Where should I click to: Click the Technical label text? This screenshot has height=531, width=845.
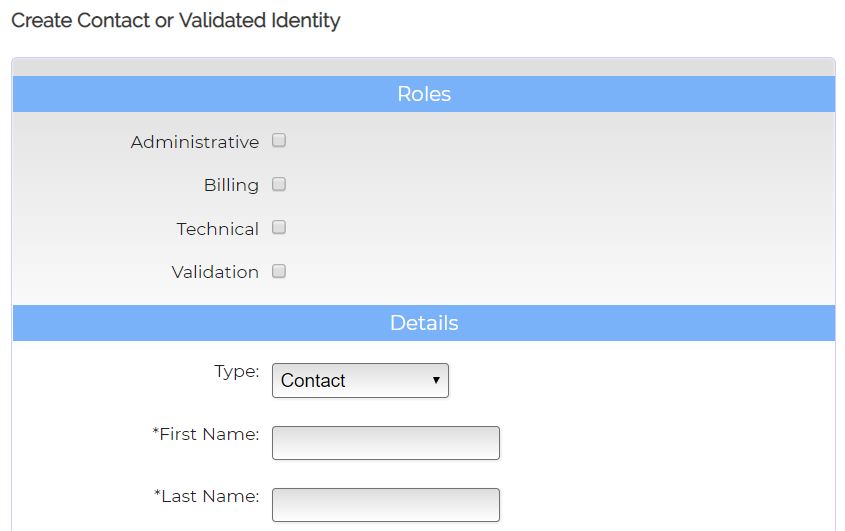tap(218, 229)
